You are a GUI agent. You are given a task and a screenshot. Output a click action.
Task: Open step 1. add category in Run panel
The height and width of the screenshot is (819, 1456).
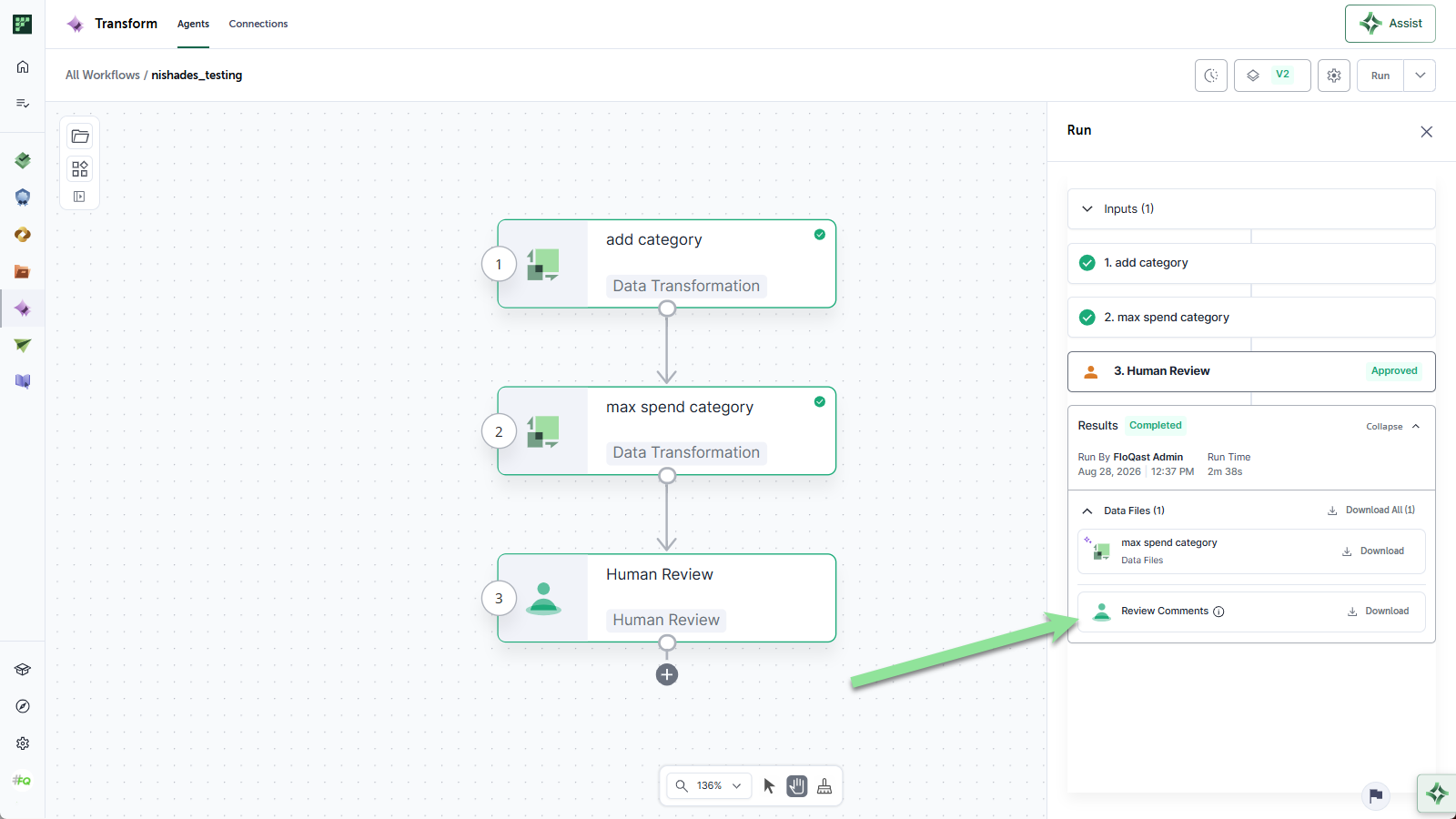pyautogui.click(x=1251, y=264)
